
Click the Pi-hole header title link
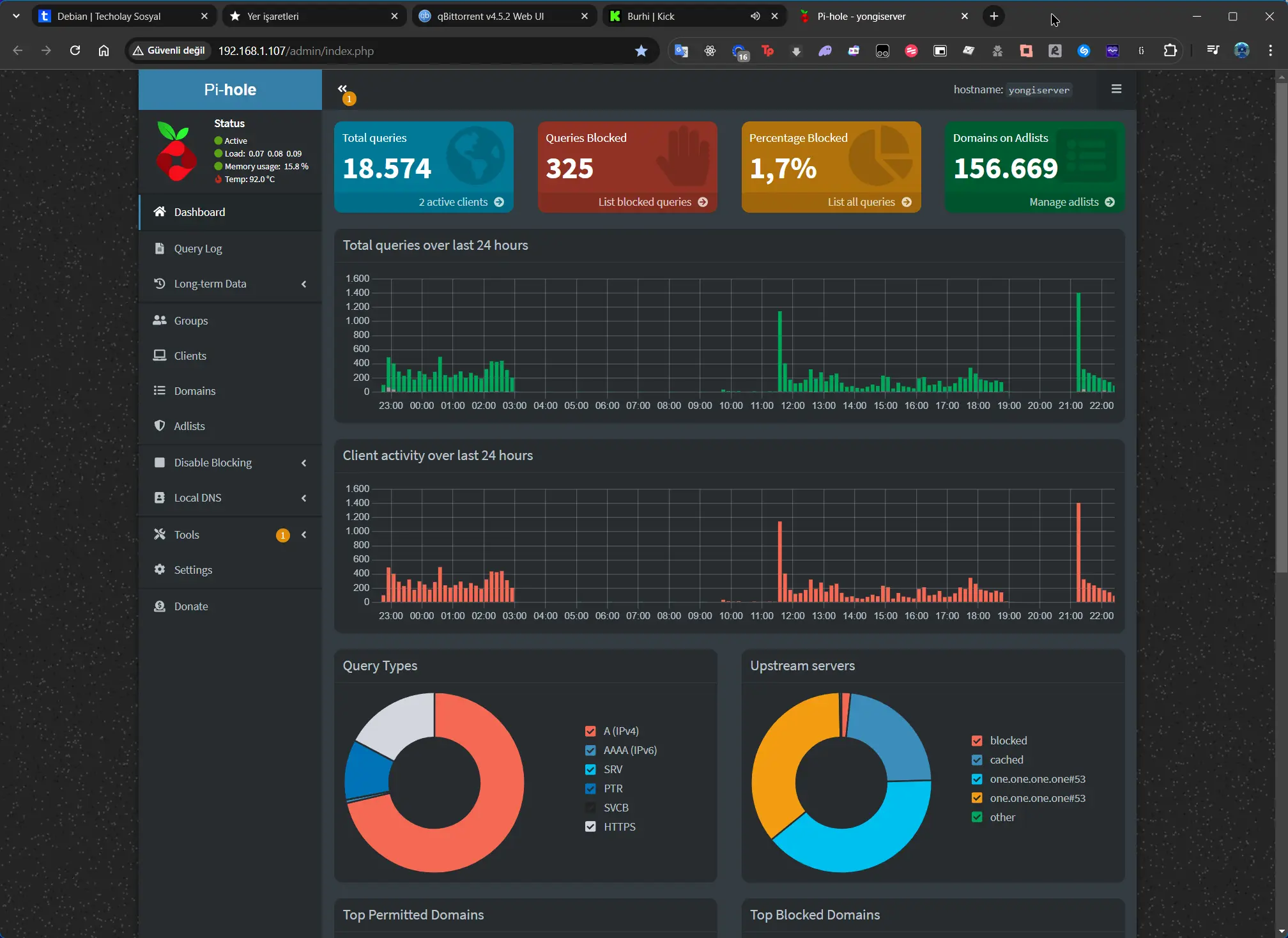[230, 89]
